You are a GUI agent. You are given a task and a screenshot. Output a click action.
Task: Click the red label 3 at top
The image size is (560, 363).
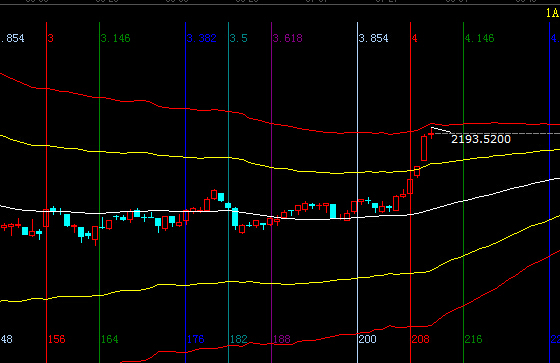point(51,38)
